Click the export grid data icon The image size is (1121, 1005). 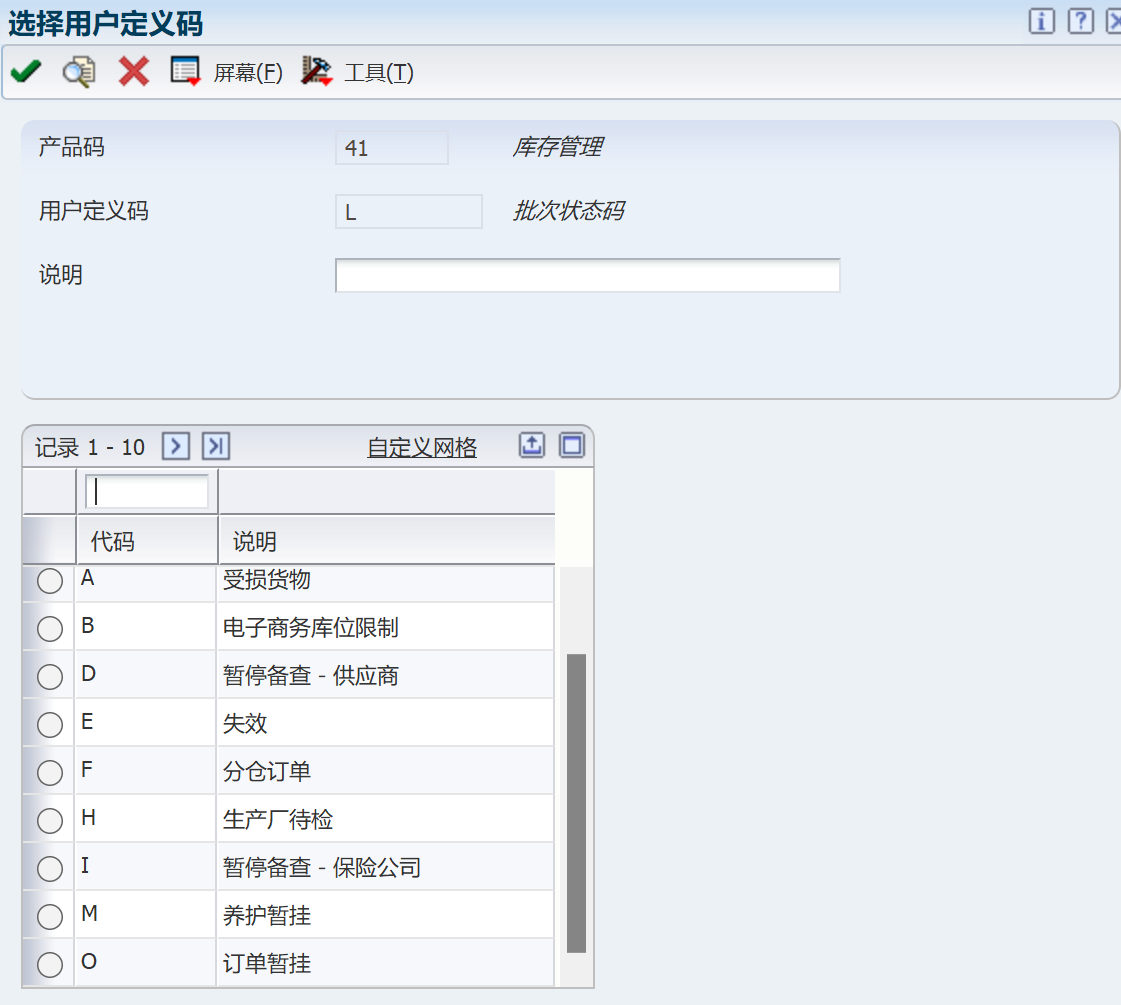531,445
